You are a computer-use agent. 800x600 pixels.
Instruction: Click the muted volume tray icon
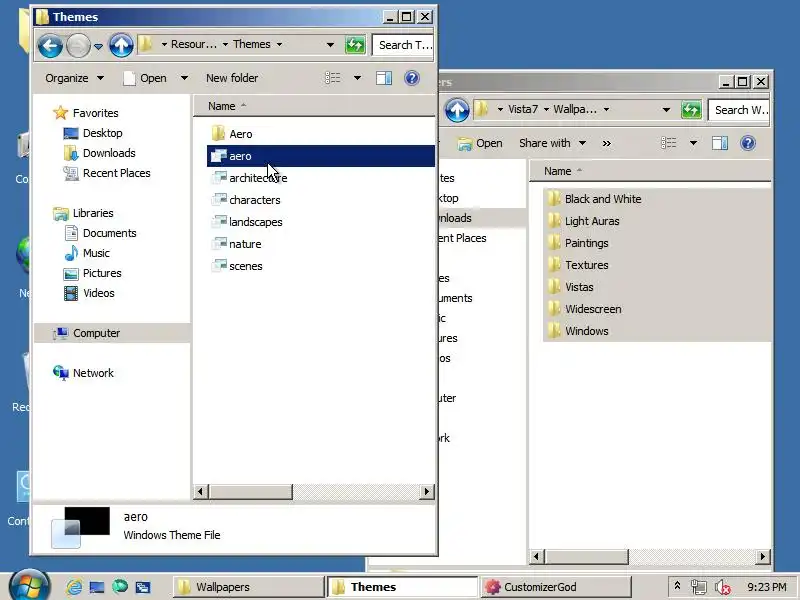coord(722,587)
